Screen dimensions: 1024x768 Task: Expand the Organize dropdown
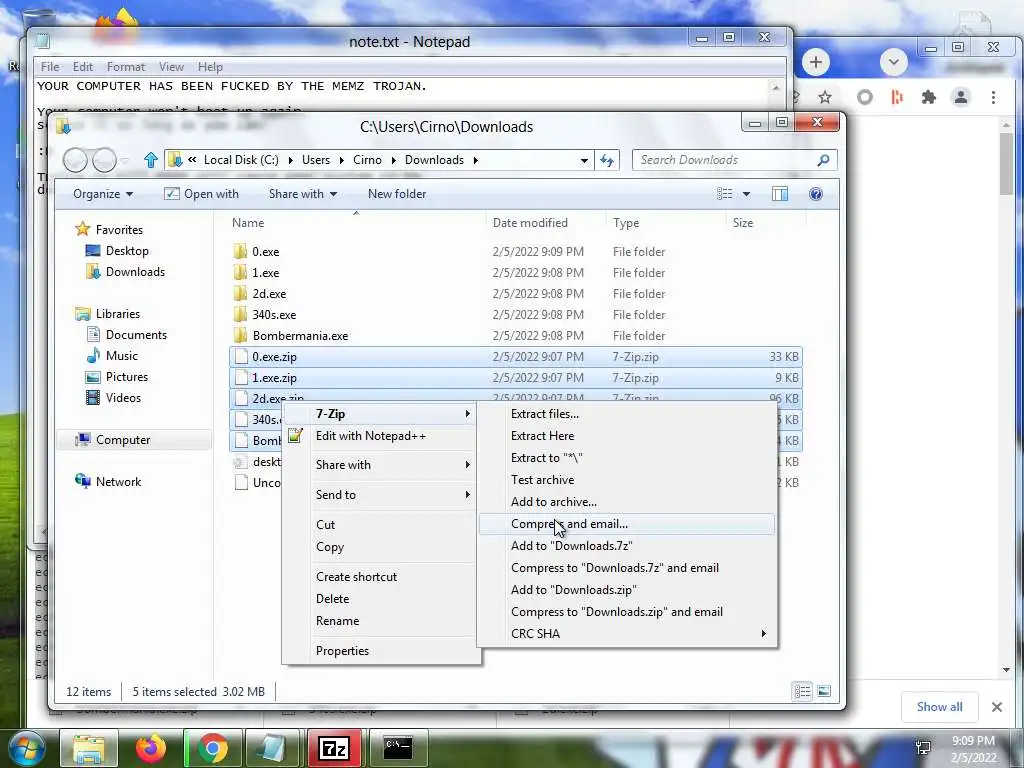(x=103, y=194)
